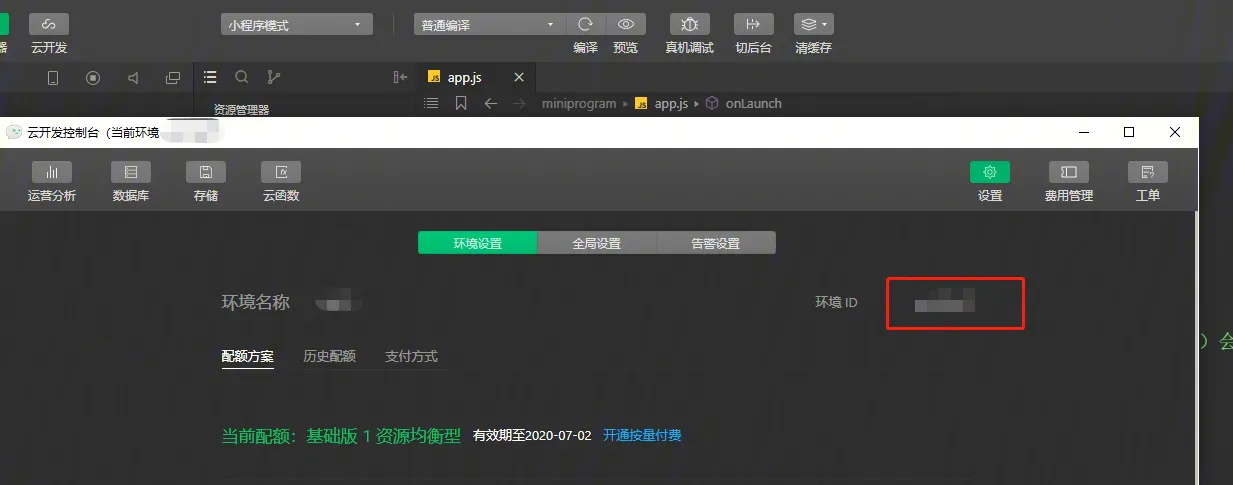
Task: Click the 切后台 switch background icon
Action: 753,25
